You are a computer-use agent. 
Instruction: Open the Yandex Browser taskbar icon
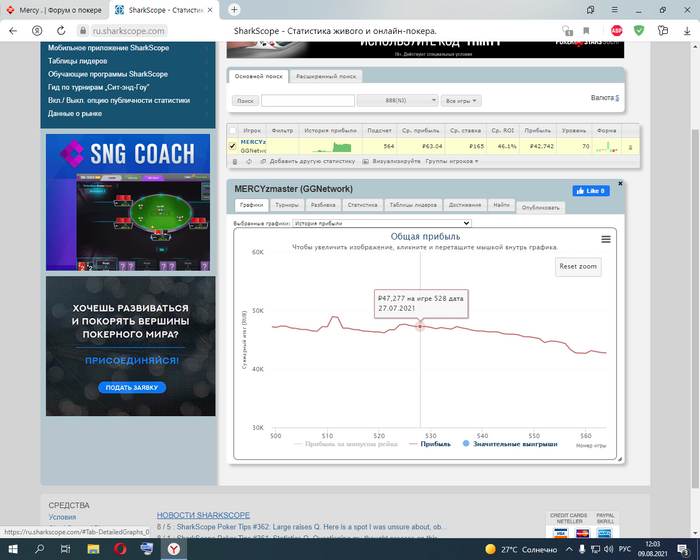(174, 549)
